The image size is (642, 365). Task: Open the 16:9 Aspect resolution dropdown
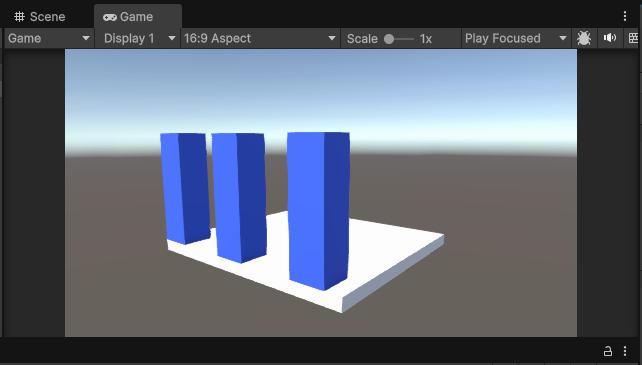(x=260, y=39)
